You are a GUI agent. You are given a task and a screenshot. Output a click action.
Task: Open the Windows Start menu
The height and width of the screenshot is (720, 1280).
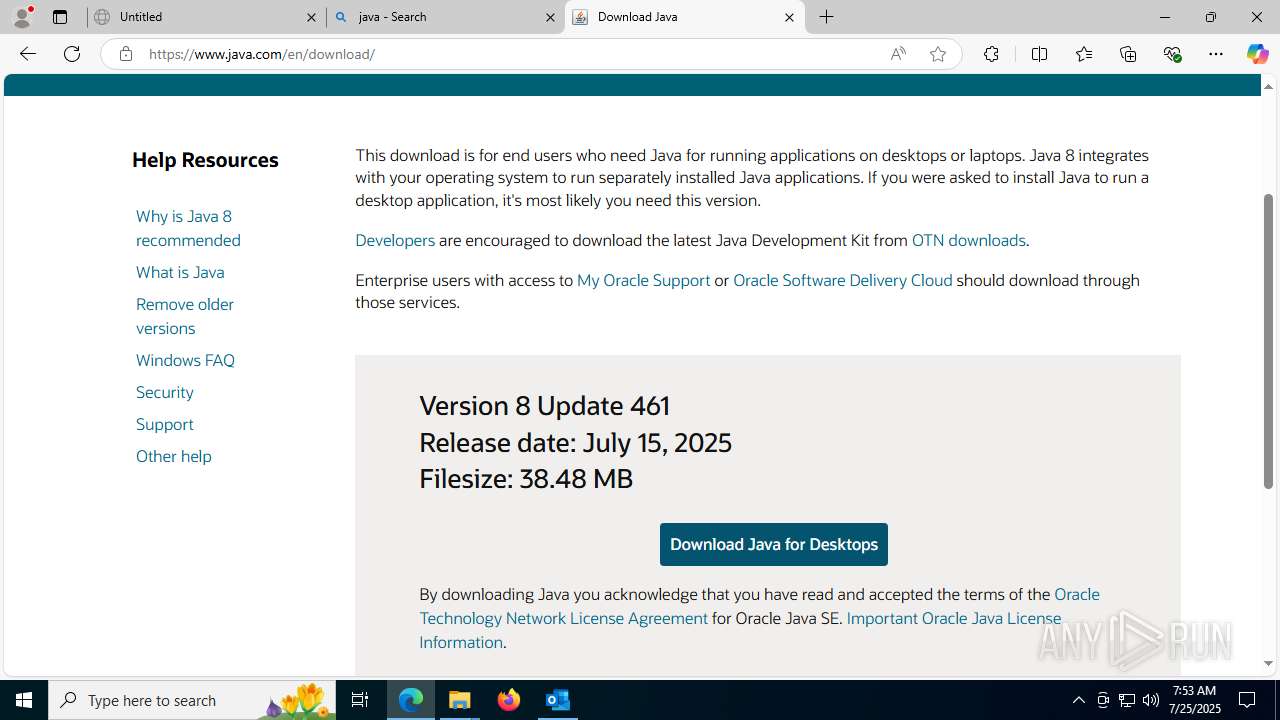24,700
